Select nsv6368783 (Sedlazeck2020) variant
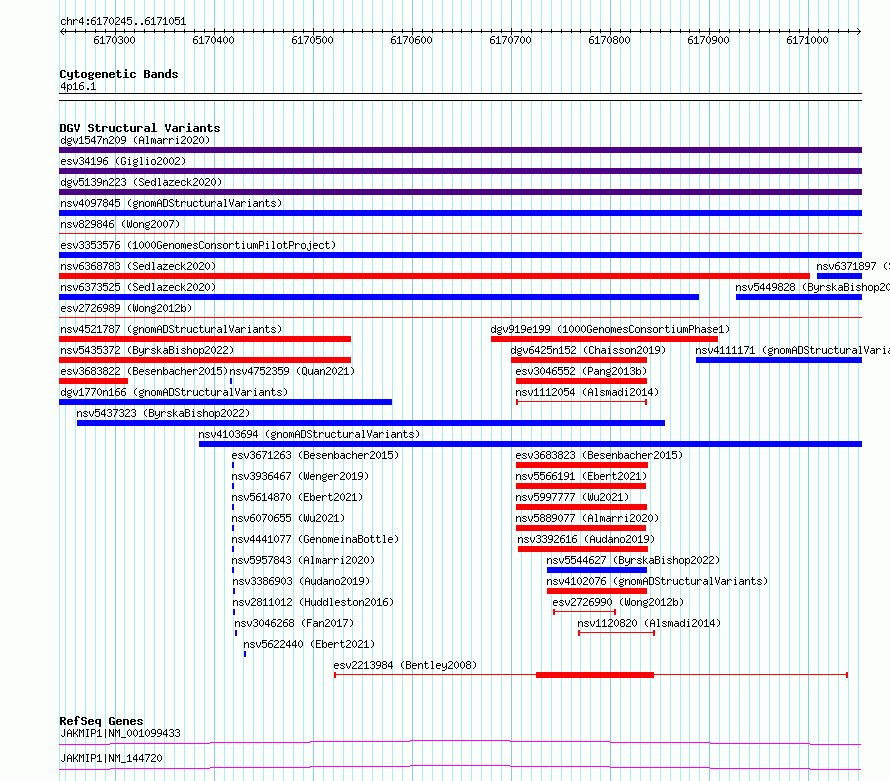Screen dimensions: 890x781 click(138, 266)
